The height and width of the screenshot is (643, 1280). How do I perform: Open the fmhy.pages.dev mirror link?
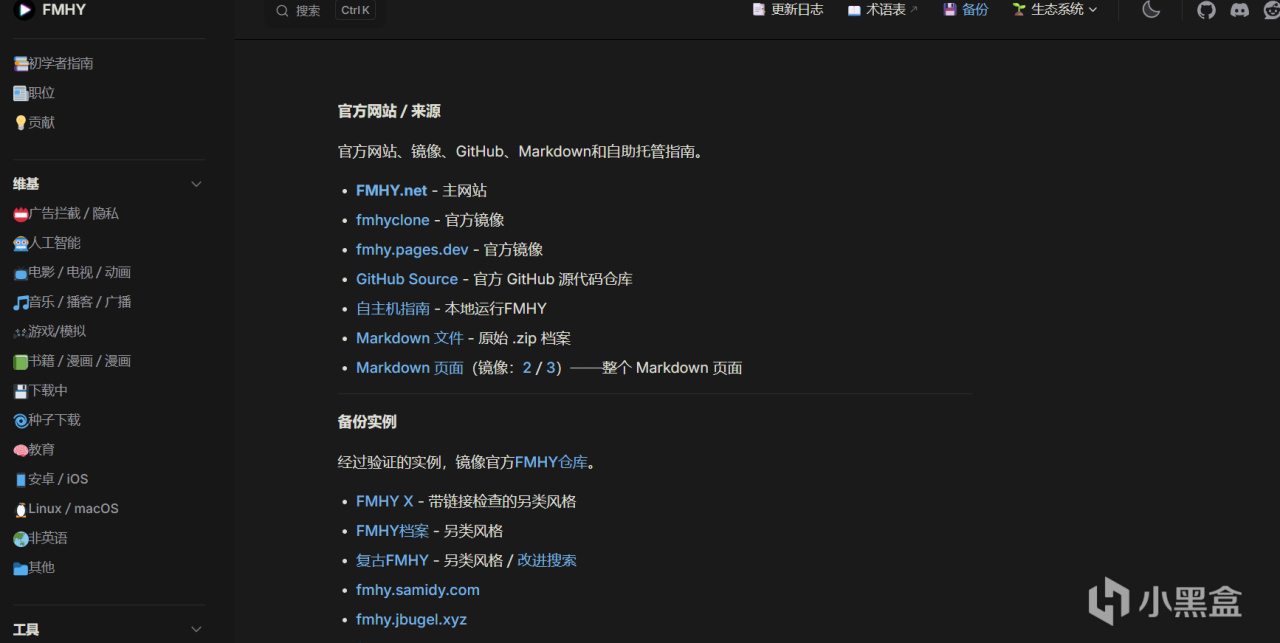tap(412, 249)
